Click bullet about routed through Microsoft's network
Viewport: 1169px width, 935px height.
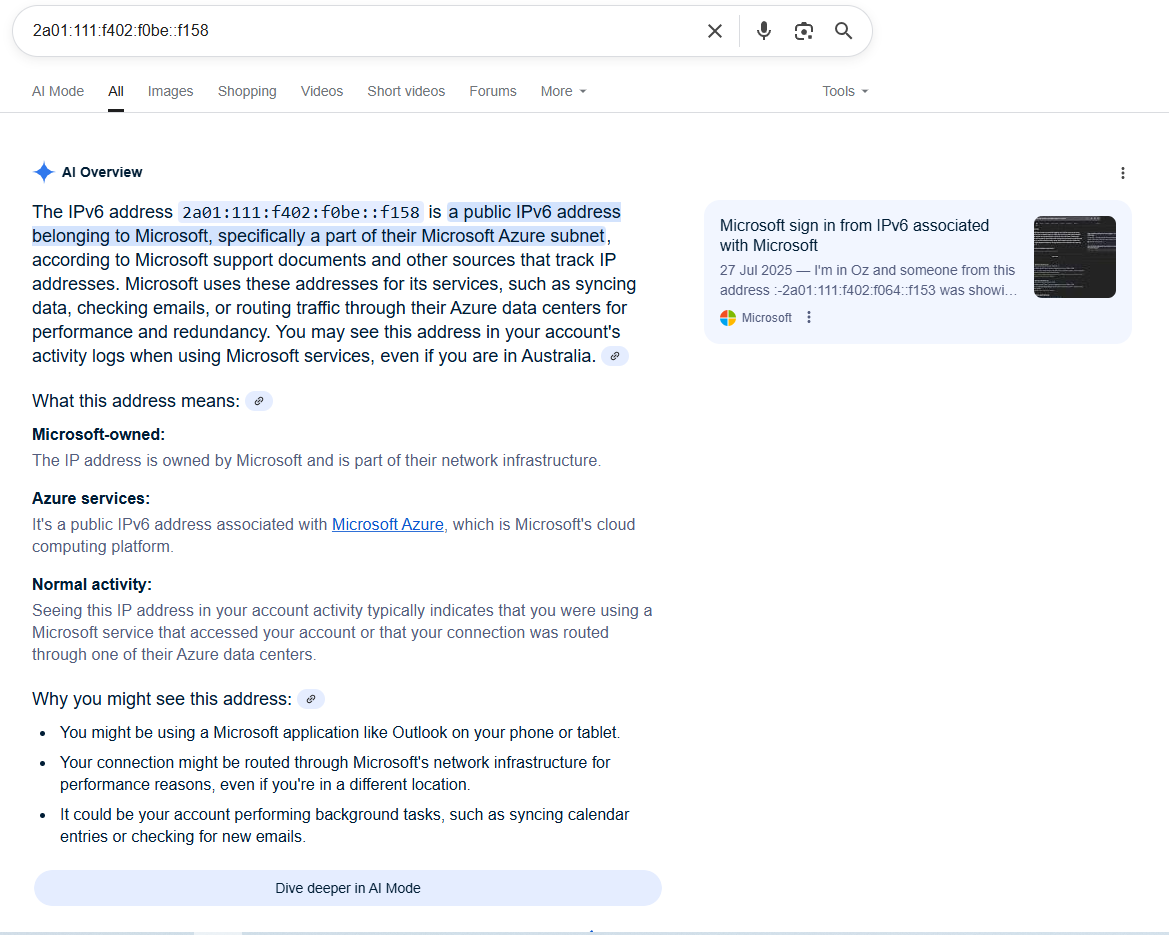point(335,773)
